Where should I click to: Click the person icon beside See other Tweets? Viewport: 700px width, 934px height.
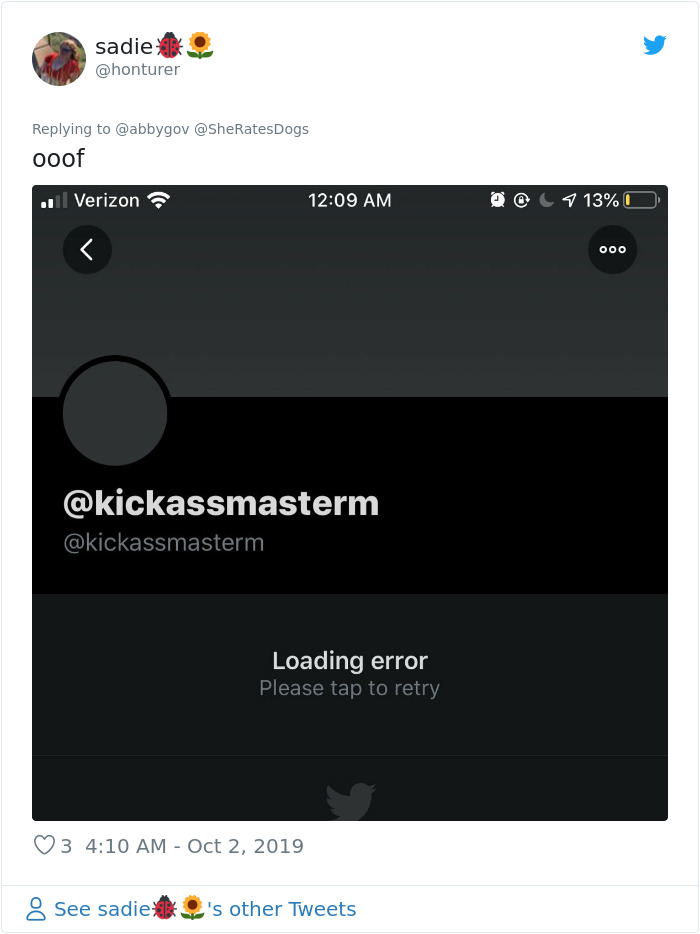click(36, 909)
